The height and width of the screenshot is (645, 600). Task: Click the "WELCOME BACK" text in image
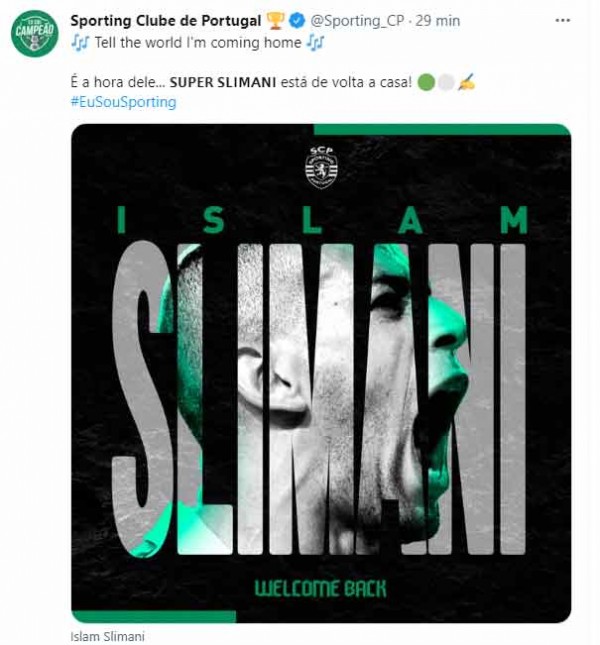(321, 587)
